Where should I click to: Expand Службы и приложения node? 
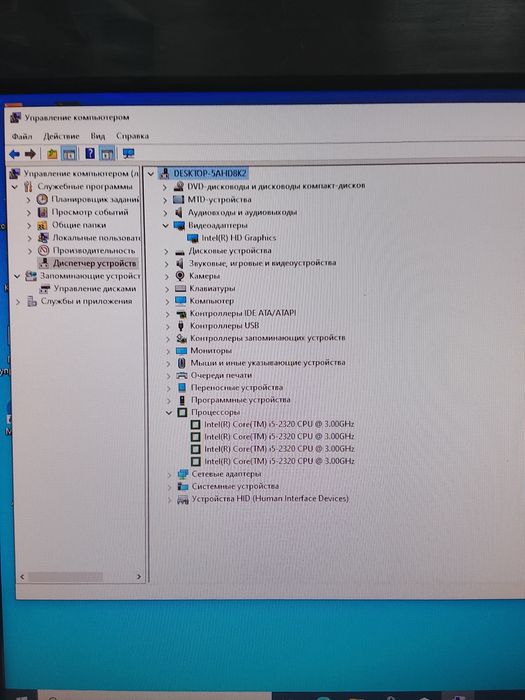18,302
